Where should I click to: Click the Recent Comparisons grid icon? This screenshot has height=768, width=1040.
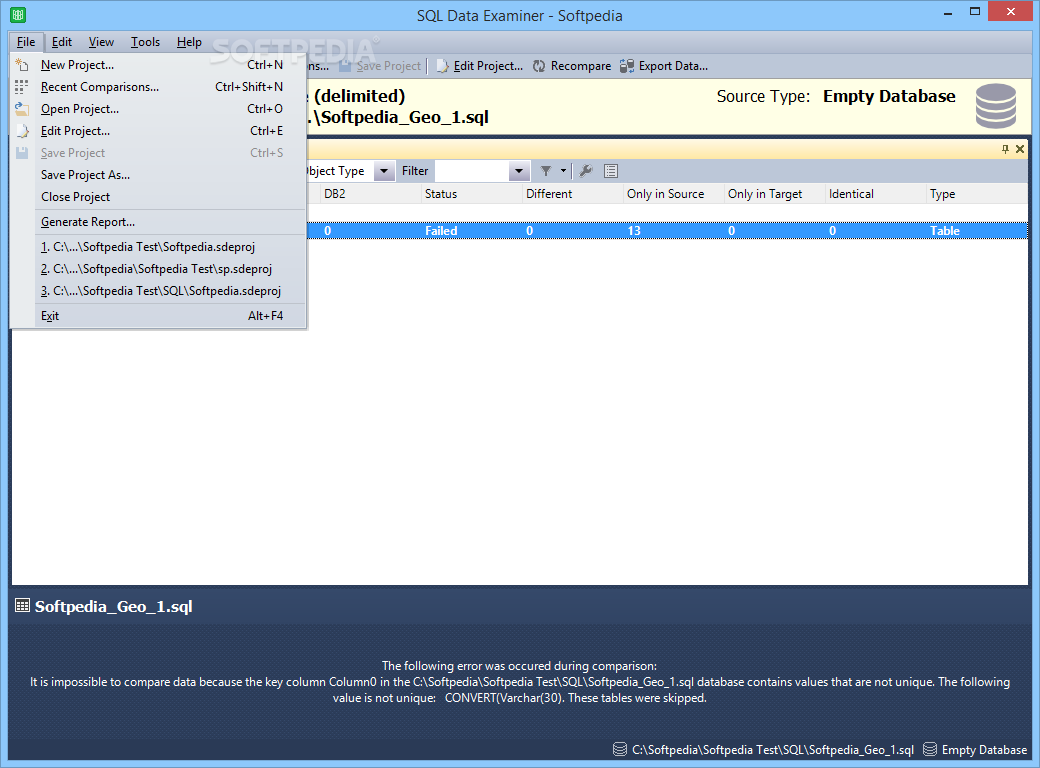click(x=22, y=87)
